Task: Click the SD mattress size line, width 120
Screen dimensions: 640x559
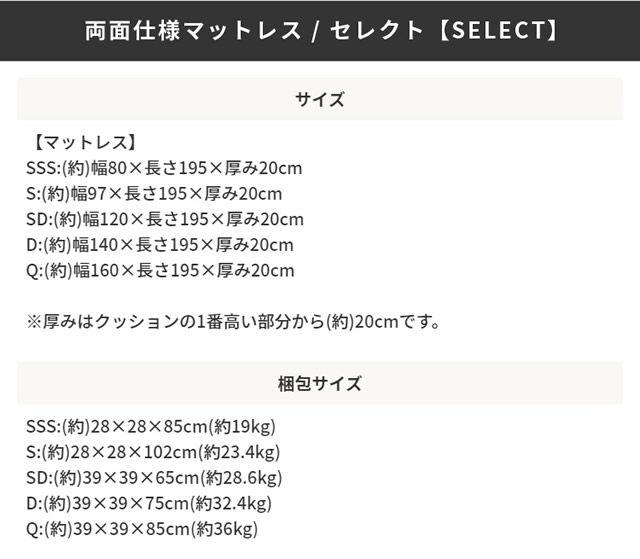Action: (165, 220)
